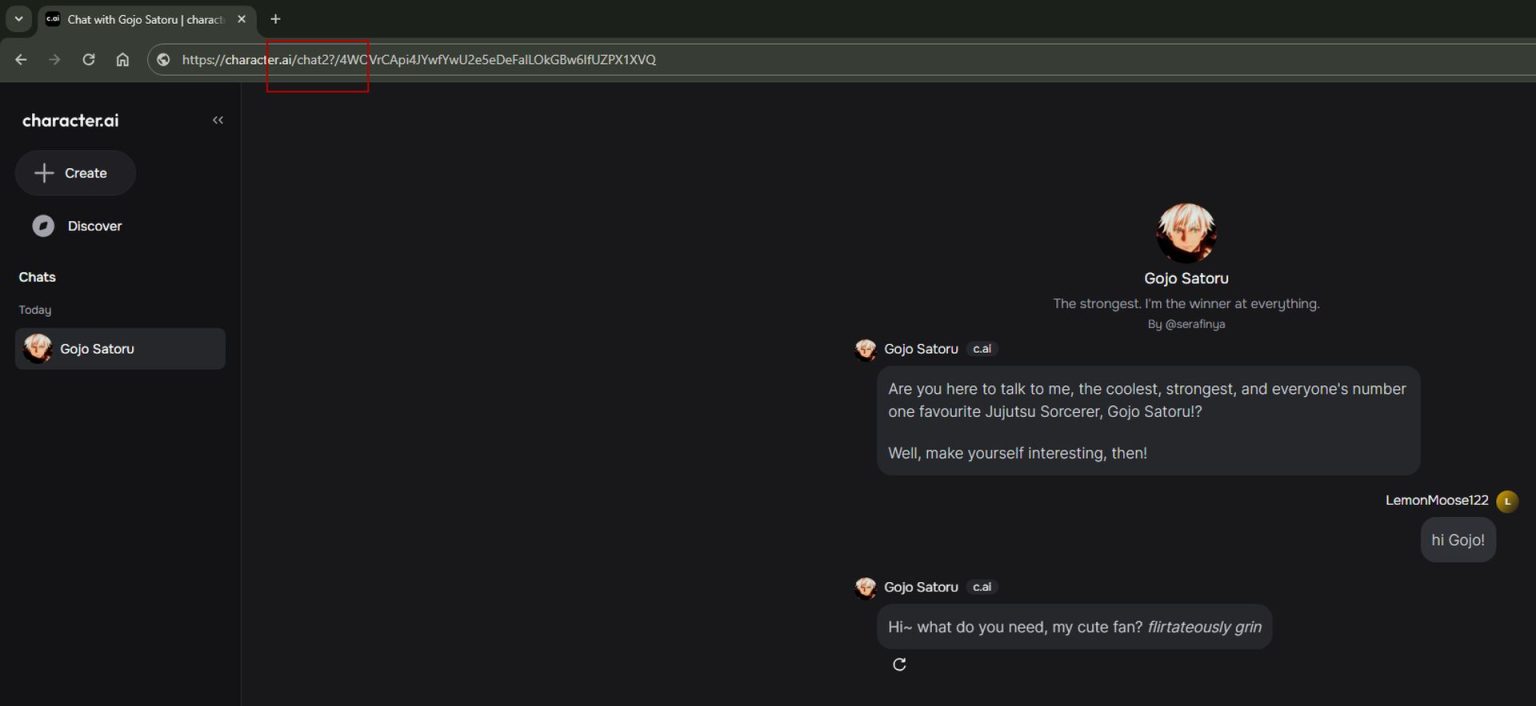Collapse the sidebar with double-chevron icon

point(218,120)
